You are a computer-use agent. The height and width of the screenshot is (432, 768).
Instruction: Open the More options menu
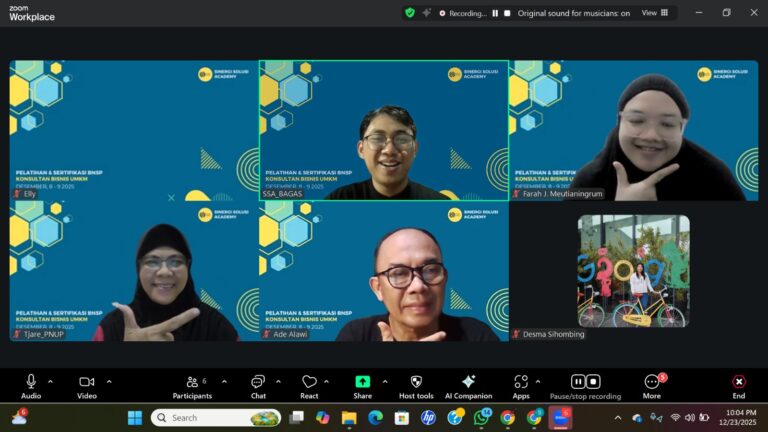coord(652,382)
